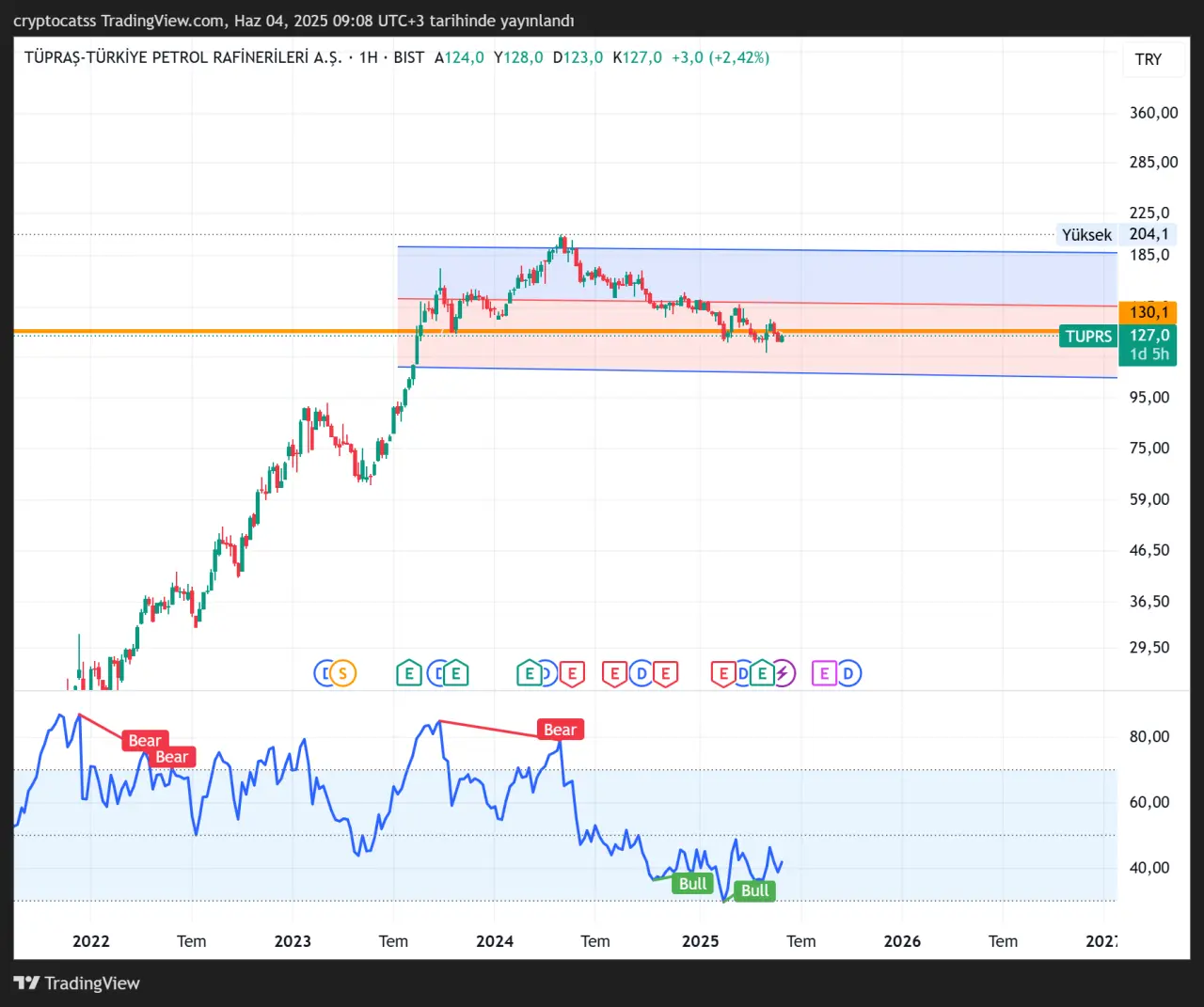Viewport: 1204px width, 1007px height.
Task: Click the Y128,0 high value
Action: (518, 57)
